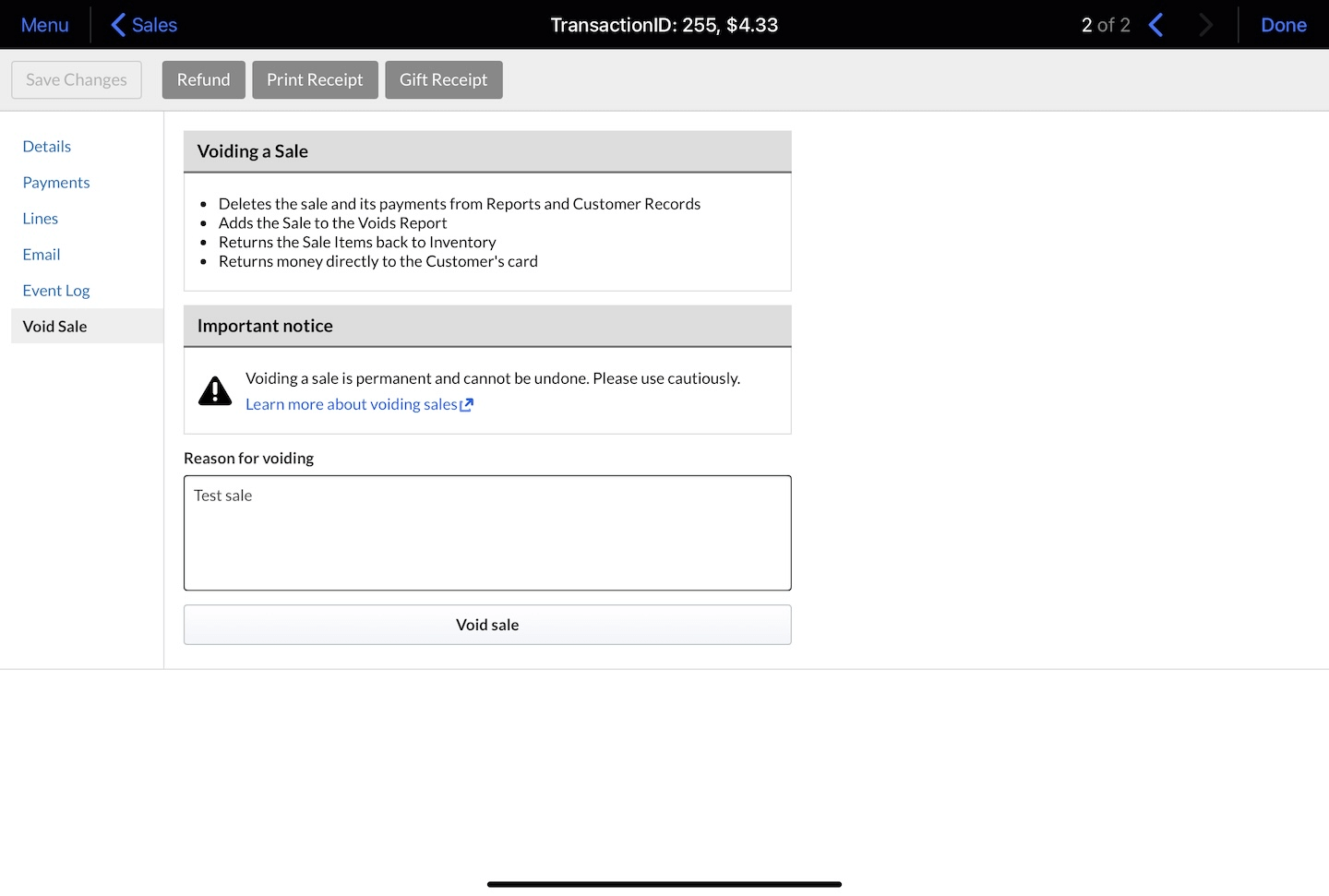Open the Details section in the sidebar
The image size is (1329, 896).
[47, 147]
